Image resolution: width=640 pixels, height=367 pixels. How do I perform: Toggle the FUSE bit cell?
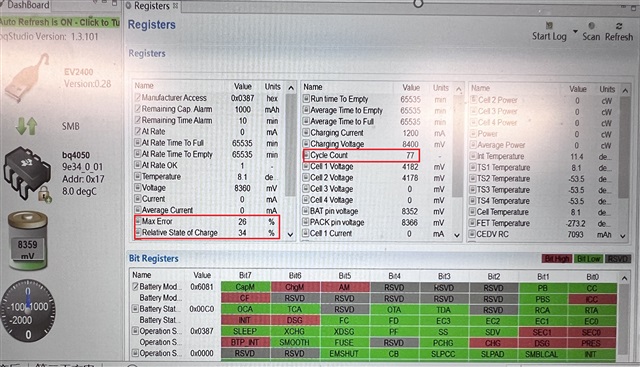(x=345, y=342)
